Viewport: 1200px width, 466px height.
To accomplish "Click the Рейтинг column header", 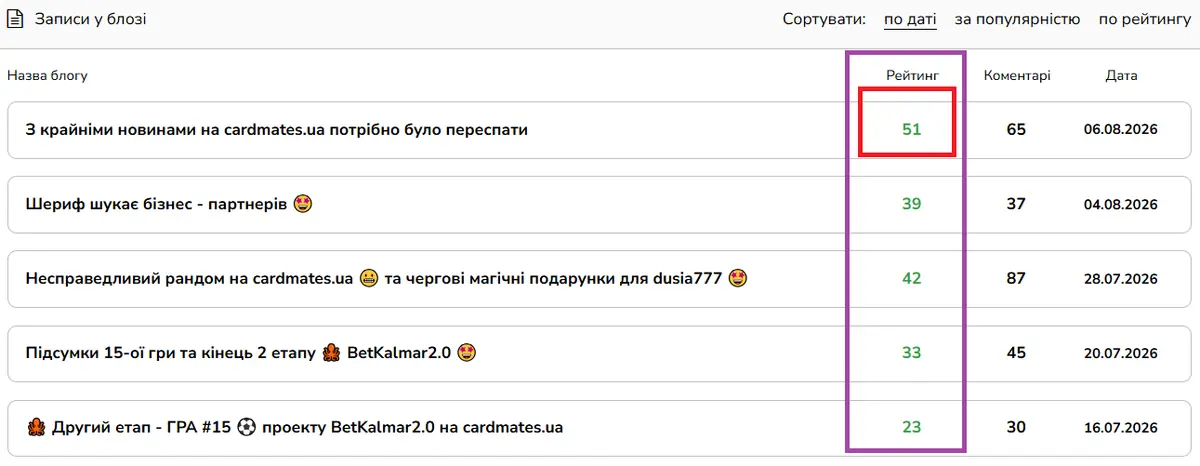I will click(x=911, y=75).
